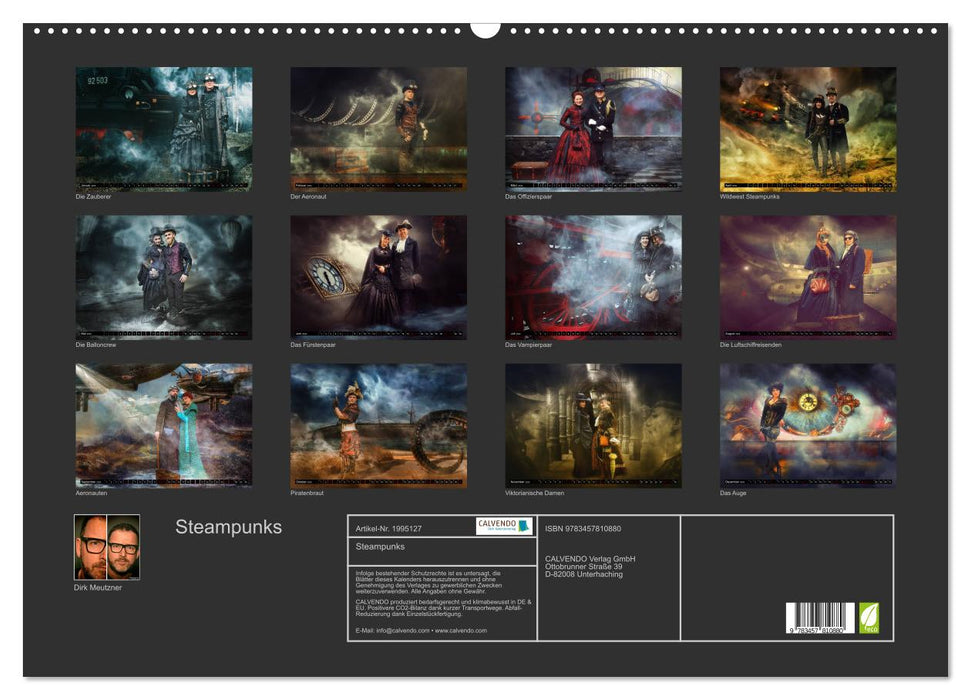The image size is (971, 700).
Task: Select the Das Auge image
Action: (x=808, y=425)
